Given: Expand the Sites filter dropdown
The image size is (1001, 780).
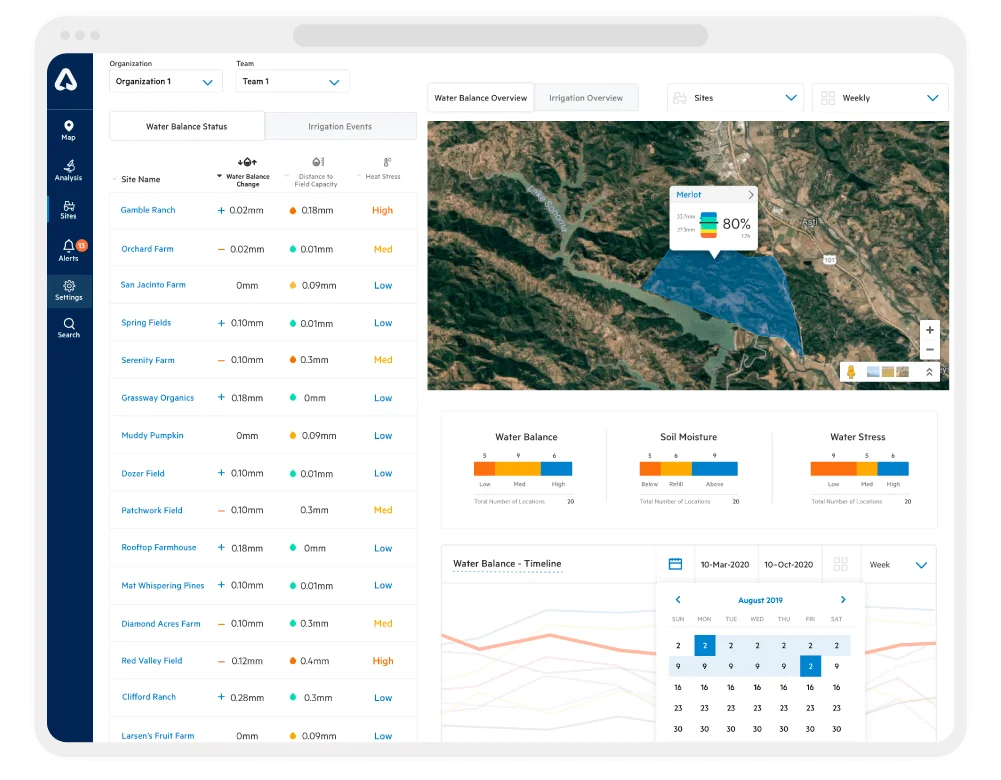Looking at the screenshot, I should (x=735, y=98).
